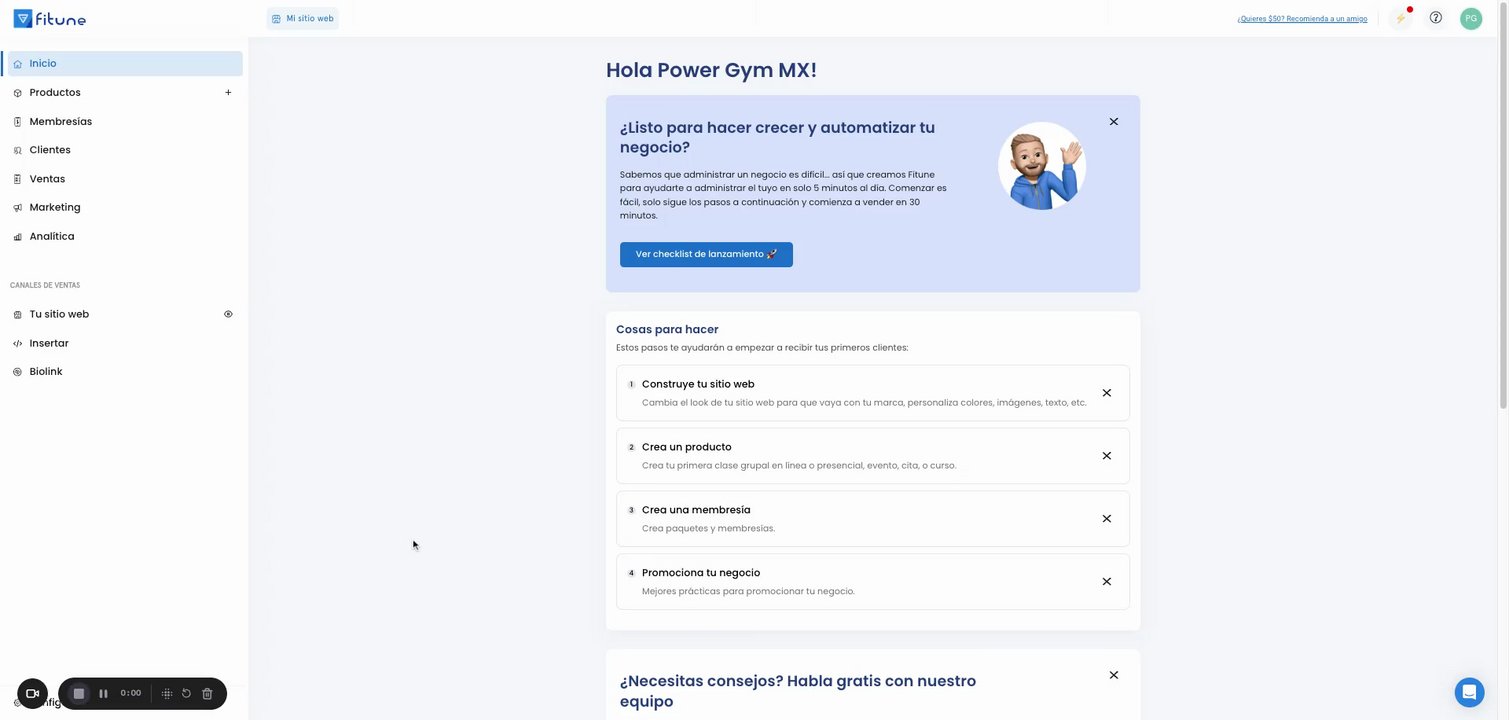Dismiss the Crea un producto step

click(x=1107, y=456)
